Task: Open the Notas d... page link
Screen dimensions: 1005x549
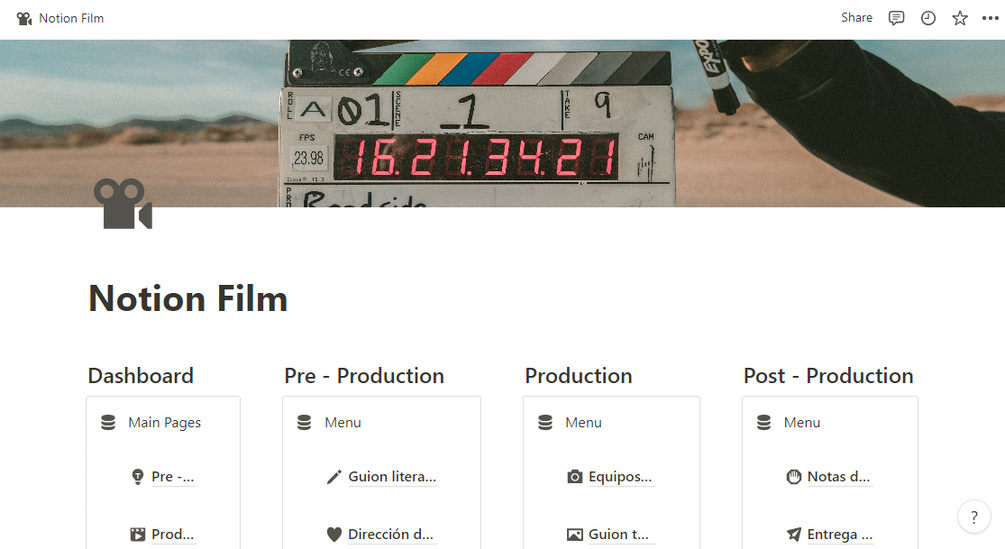Action: point(838,477)
